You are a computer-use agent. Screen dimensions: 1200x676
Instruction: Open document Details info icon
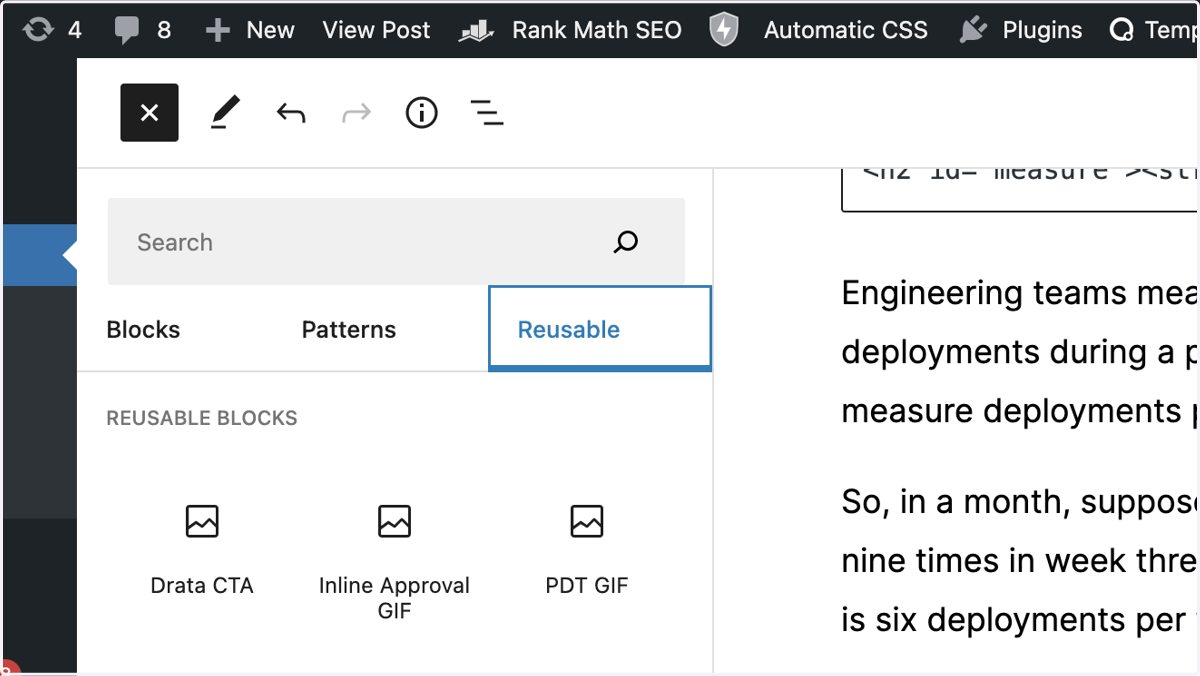(x=422, y=113)
